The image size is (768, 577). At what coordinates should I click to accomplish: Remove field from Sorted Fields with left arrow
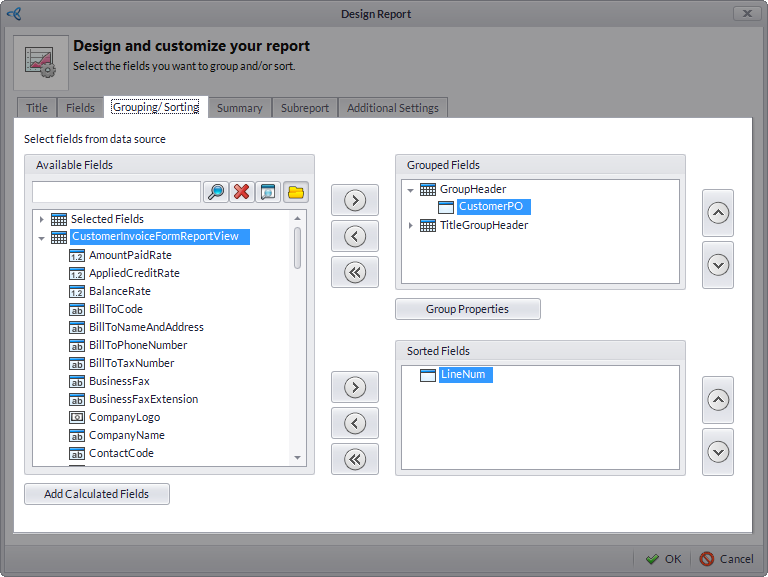coord(354,423)
